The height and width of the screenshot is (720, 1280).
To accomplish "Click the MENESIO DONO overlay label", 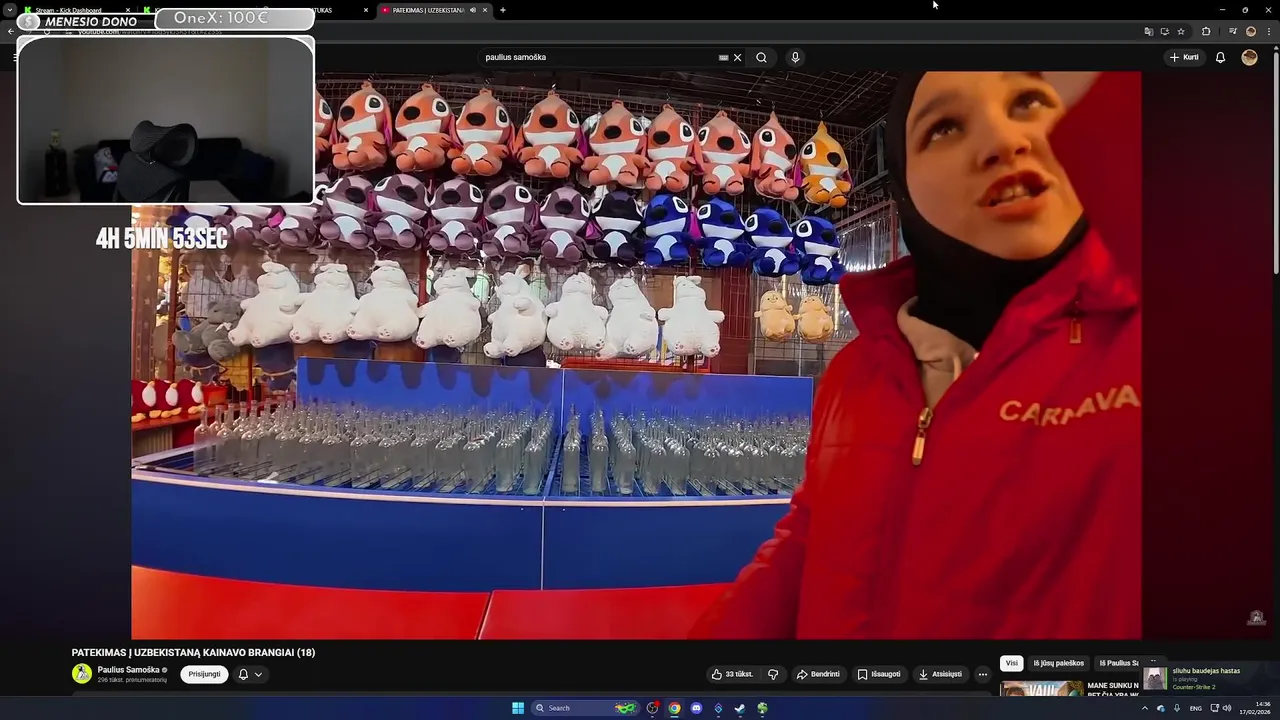I will (91, 21).
